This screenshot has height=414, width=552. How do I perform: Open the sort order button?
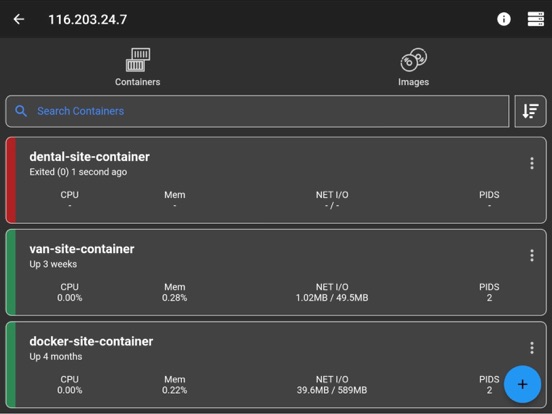[530, 111]
